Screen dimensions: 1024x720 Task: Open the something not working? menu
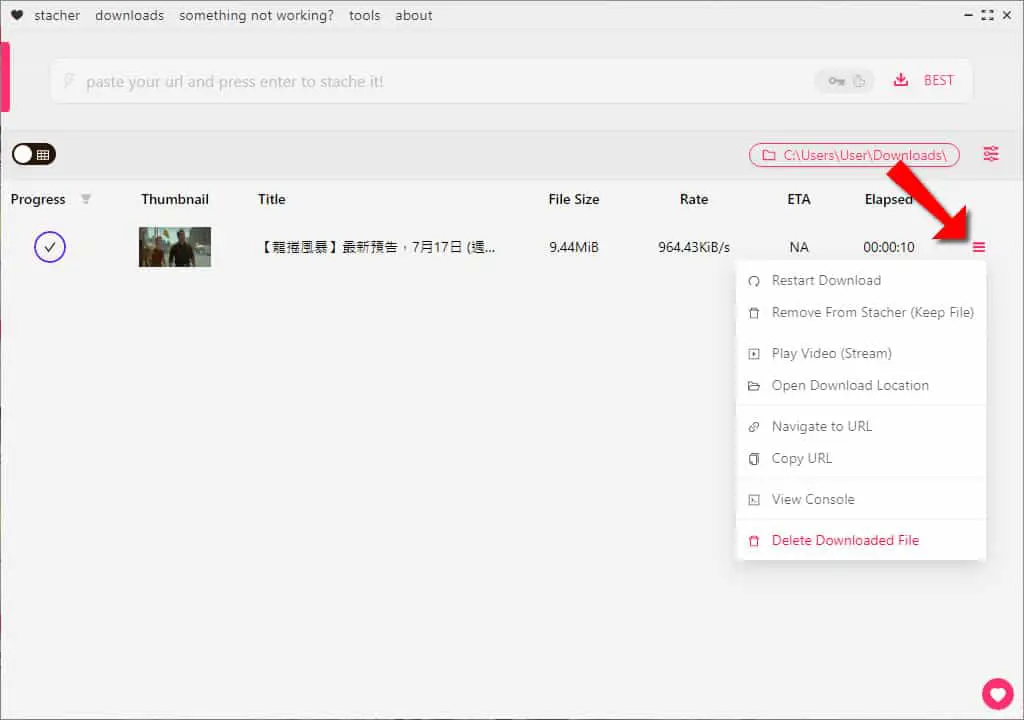pos(256,15)
